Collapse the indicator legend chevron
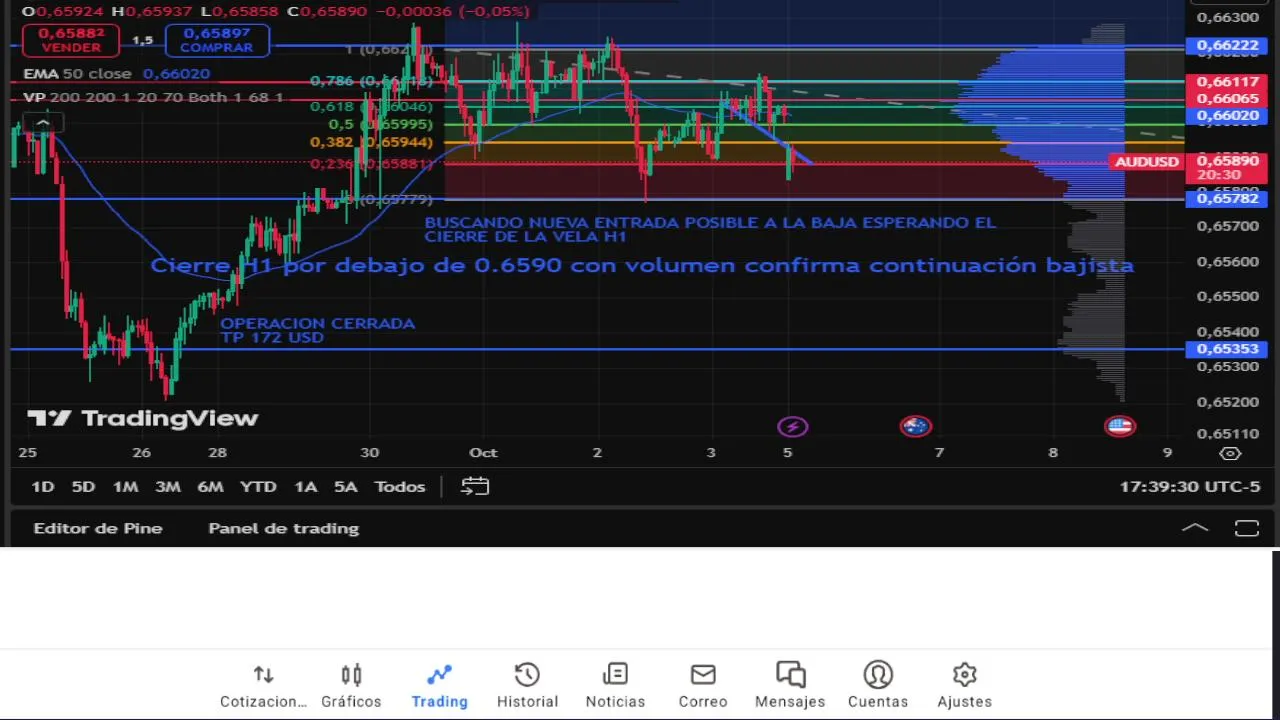This screenshot has width=1280, height=720. click(x=43, y=123)
